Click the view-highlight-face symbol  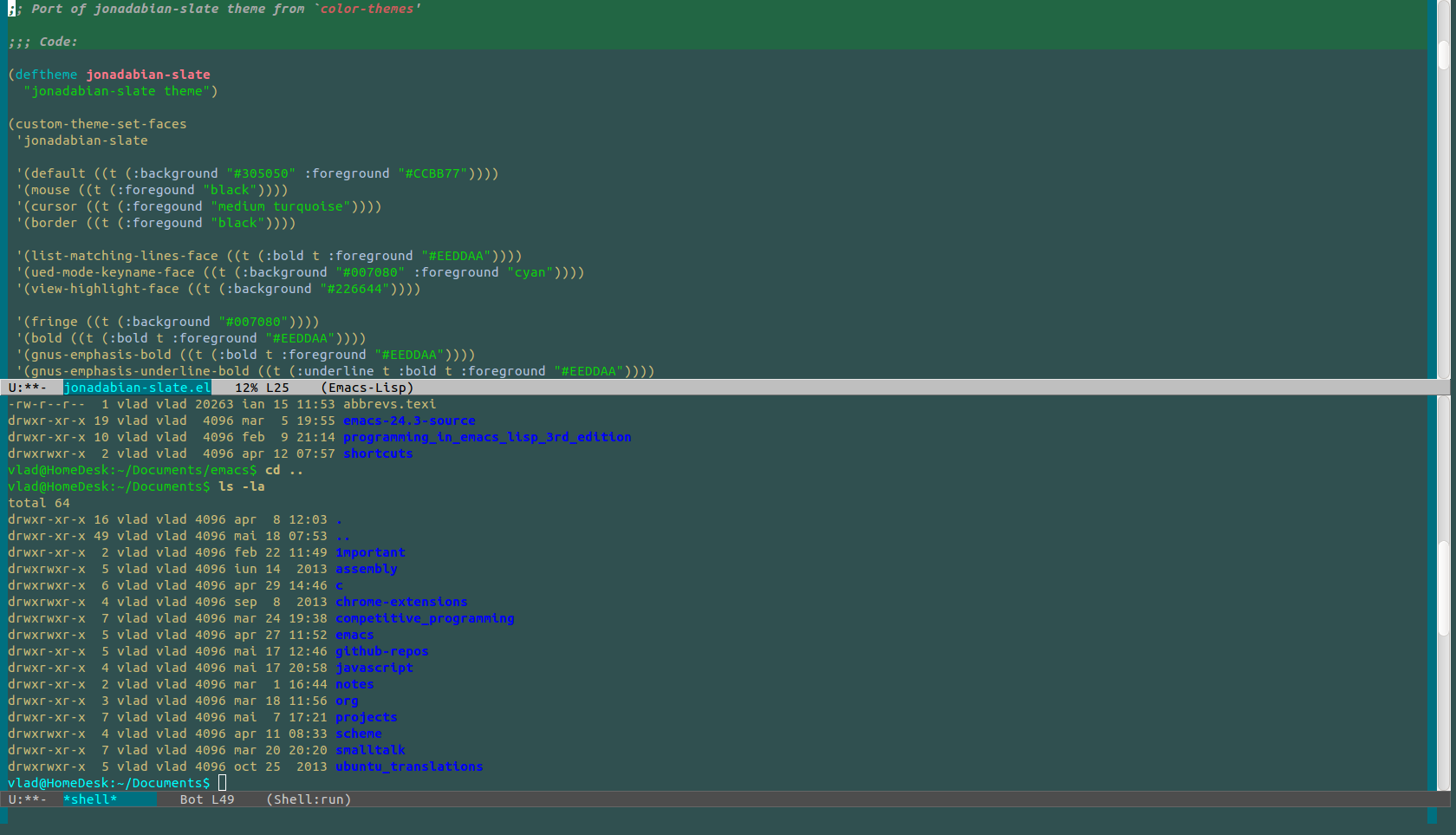click(x=105, y=289)
